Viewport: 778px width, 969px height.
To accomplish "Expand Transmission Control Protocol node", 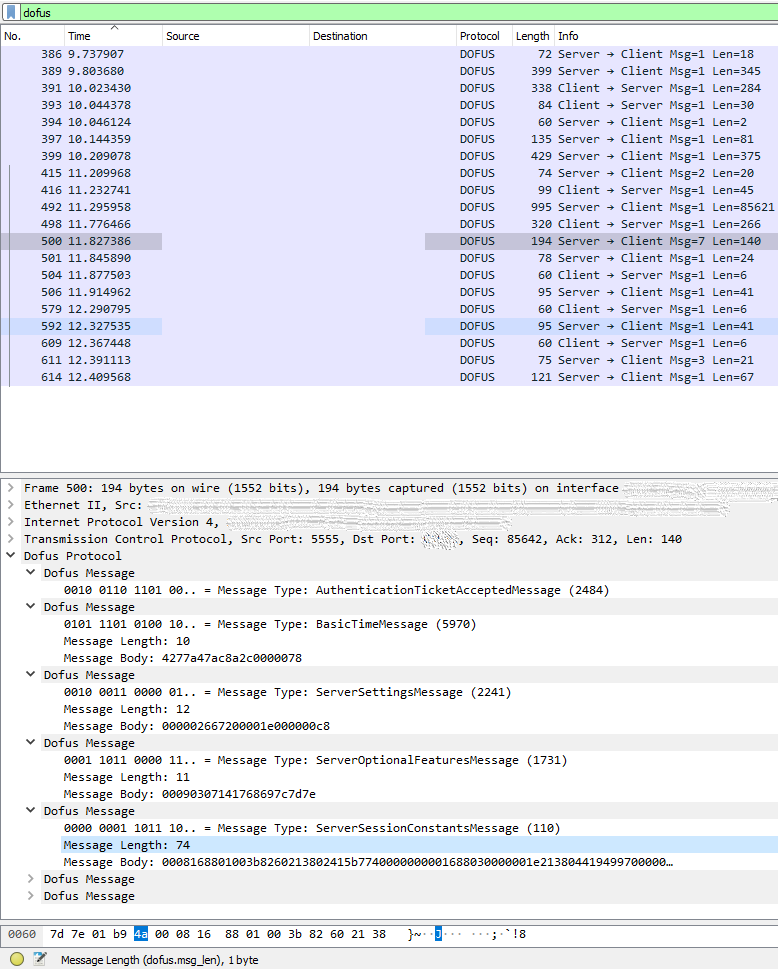I will click(x=11, y=539).
